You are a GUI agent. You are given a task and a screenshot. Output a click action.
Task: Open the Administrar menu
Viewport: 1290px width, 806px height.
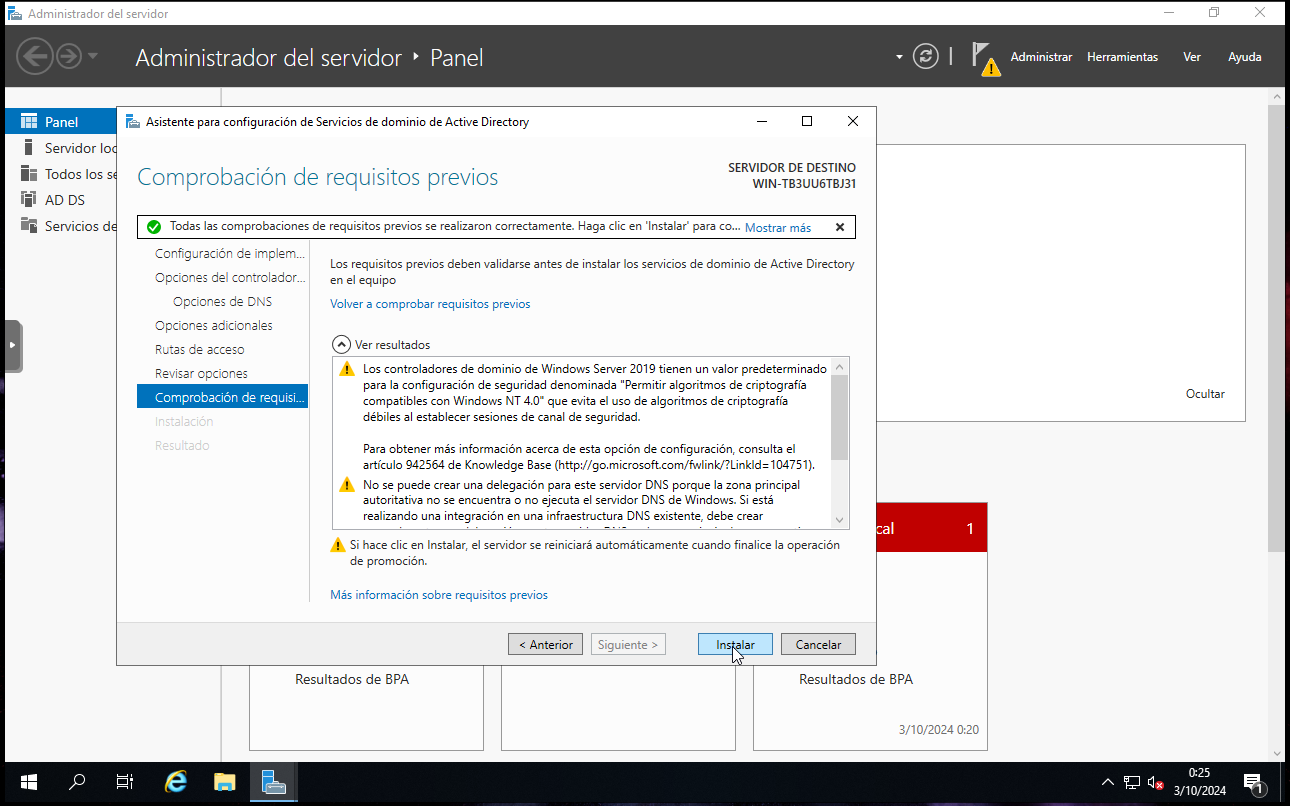pos(1041,57)
